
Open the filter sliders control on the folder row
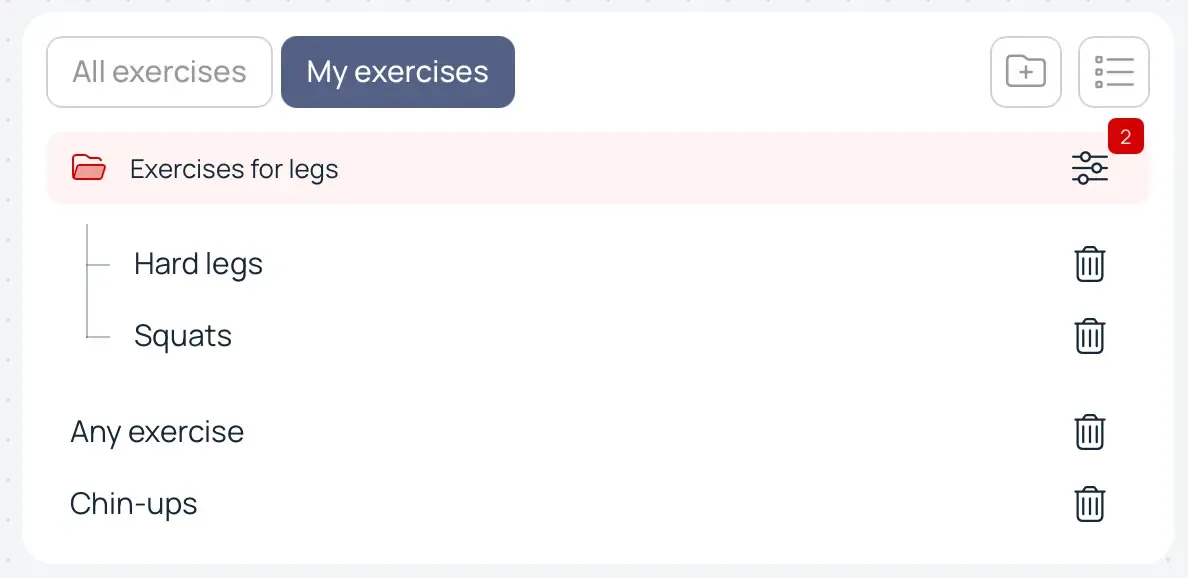point(1089,168)
